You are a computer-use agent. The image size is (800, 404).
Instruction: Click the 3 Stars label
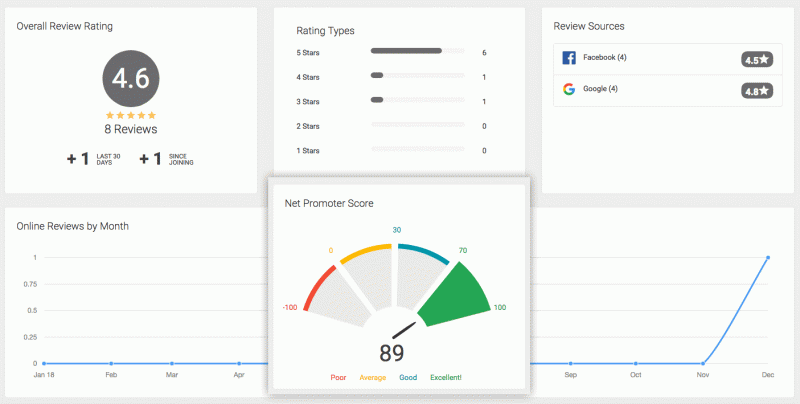click(x=308, y=102)
